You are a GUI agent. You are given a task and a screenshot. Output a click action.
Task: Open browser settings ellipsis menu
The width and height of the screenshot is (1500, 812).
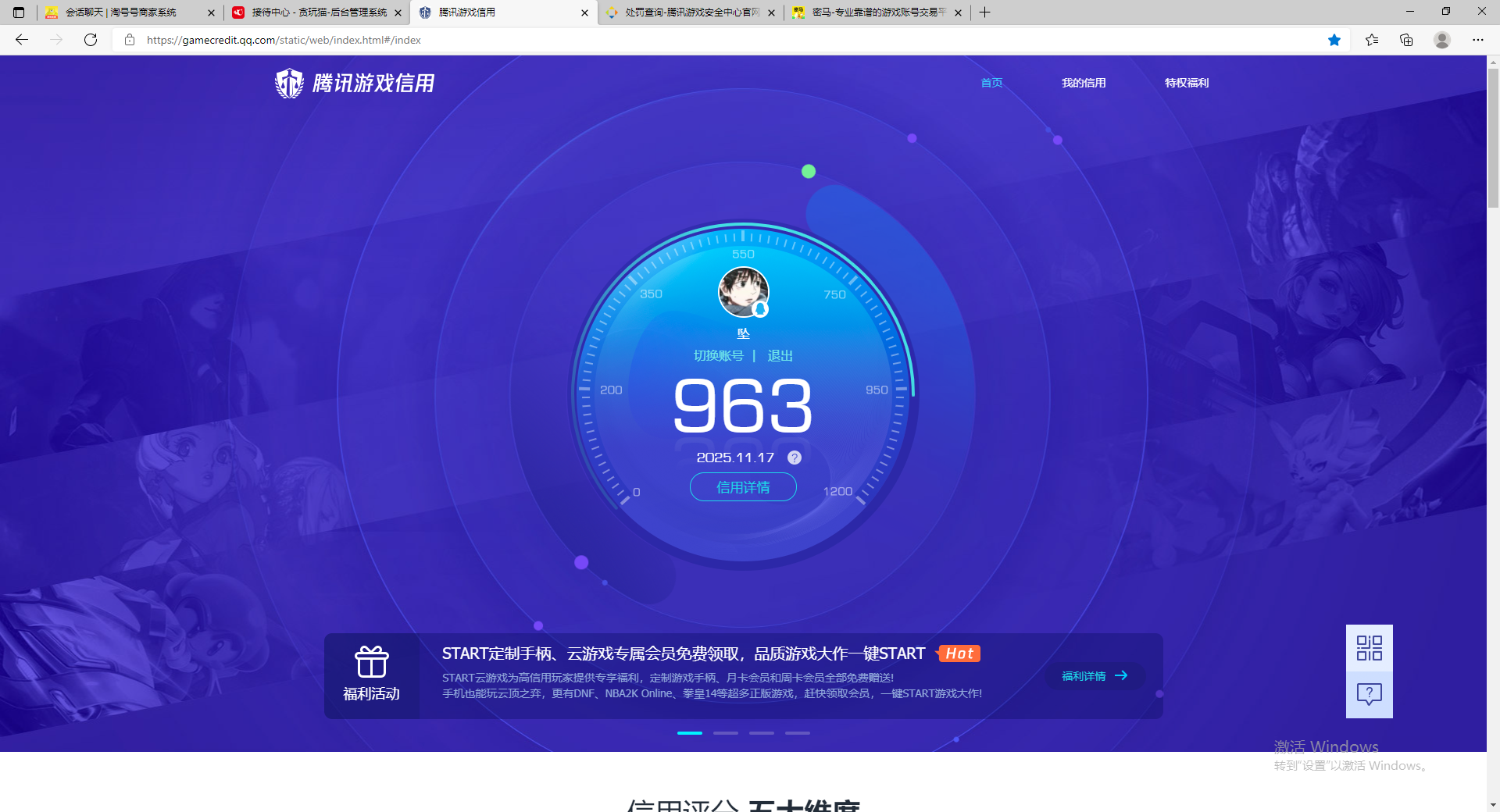[1477, 40]
